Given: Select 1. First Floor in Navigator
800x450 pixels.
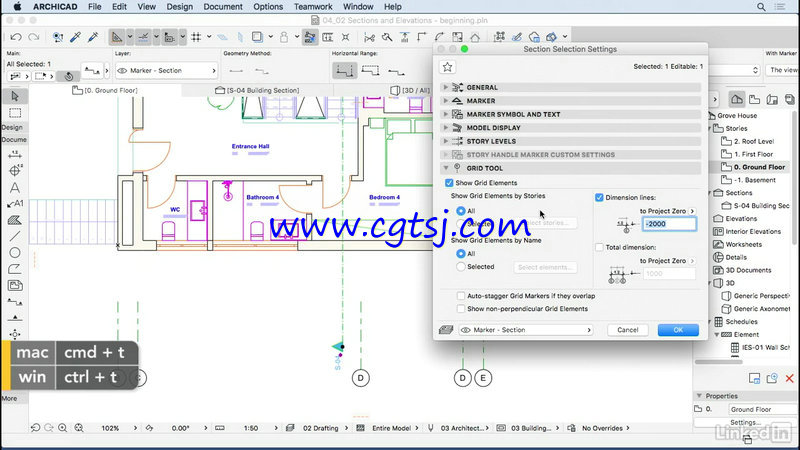Looking at the screenshot, I should click(x=754, y=154).
